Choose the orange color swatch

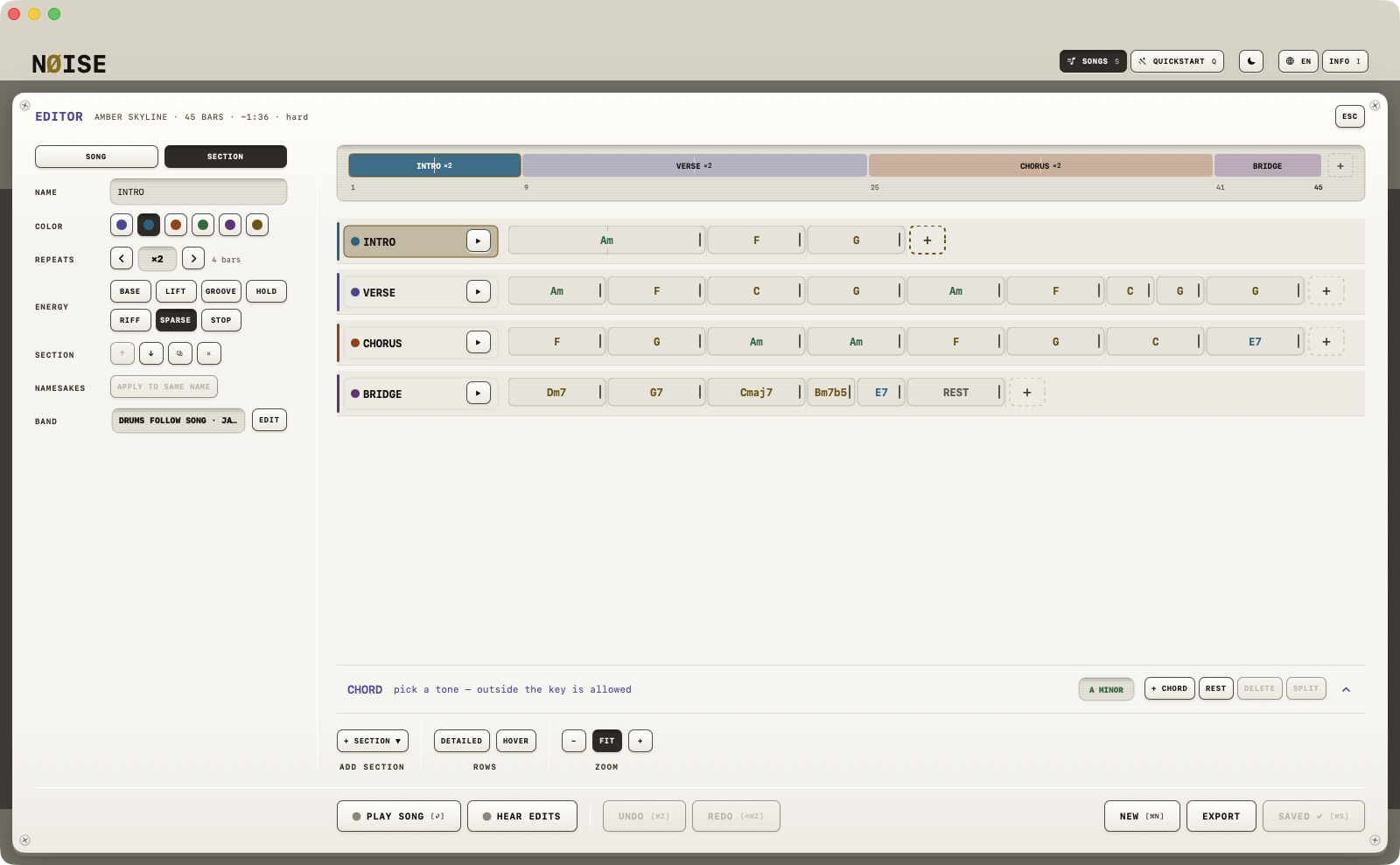[176, 225]
